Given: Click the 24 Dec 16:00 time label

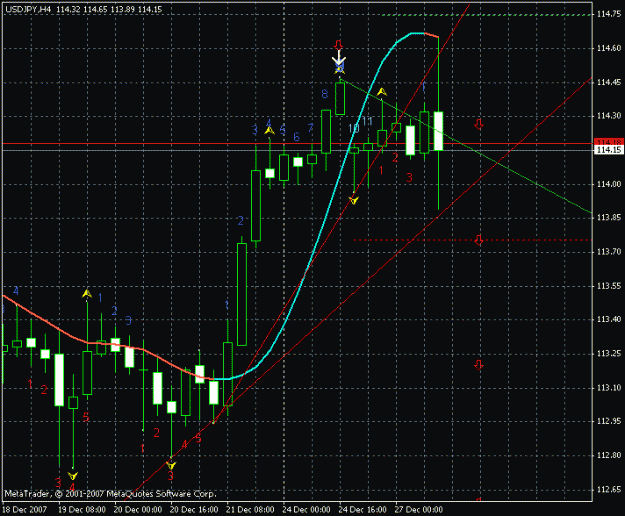Looking at the screenshot, I should 363,510.
